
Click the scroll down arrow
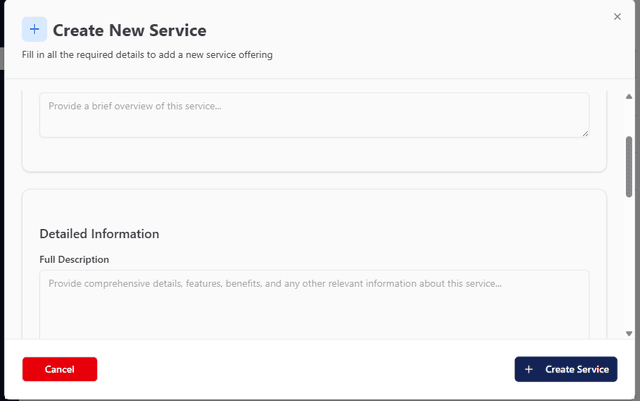[x=629, y=333]
